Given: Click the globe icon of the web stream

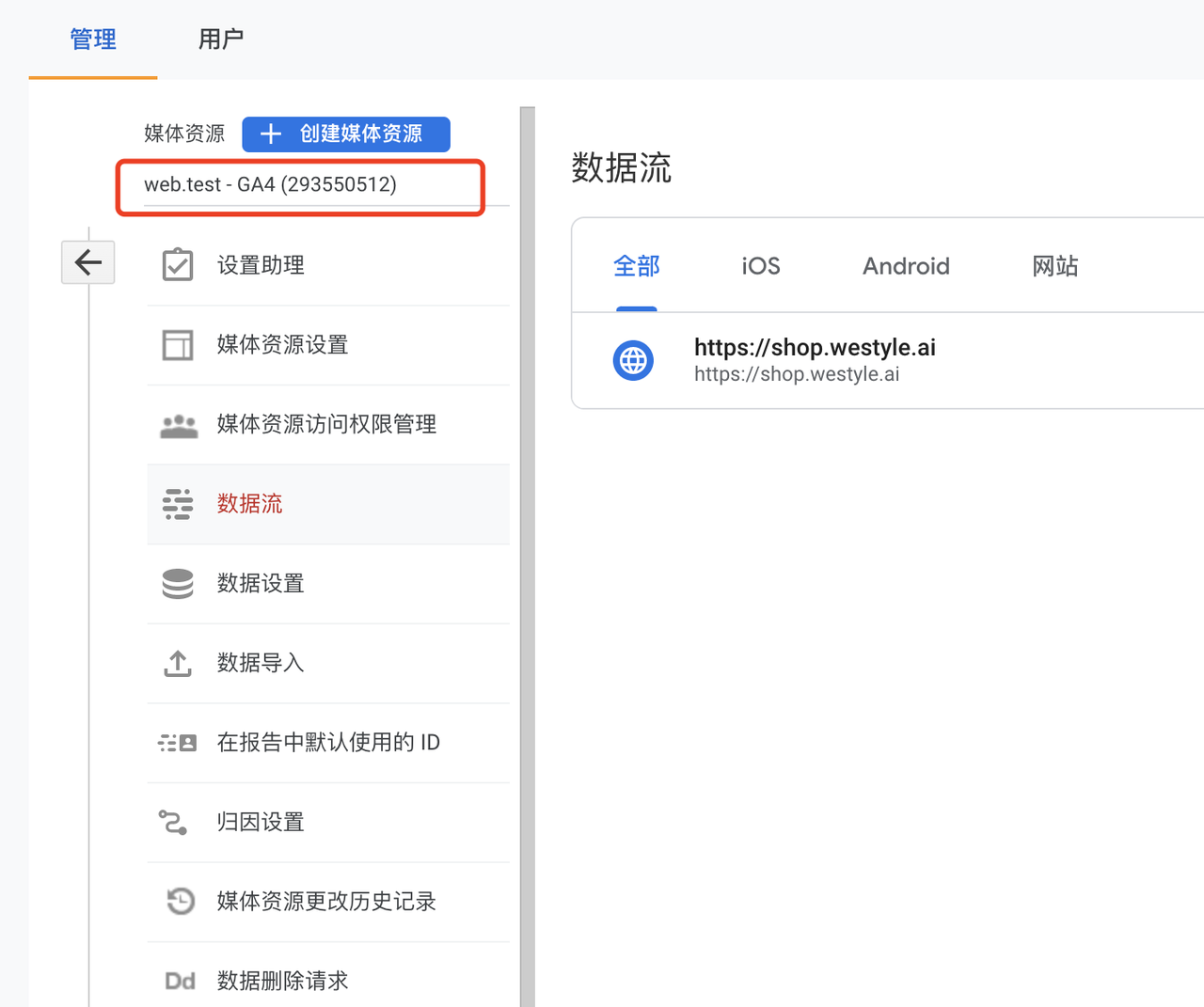Looking at the screenshot, I should pyautogui.click(x=634, y=361).
